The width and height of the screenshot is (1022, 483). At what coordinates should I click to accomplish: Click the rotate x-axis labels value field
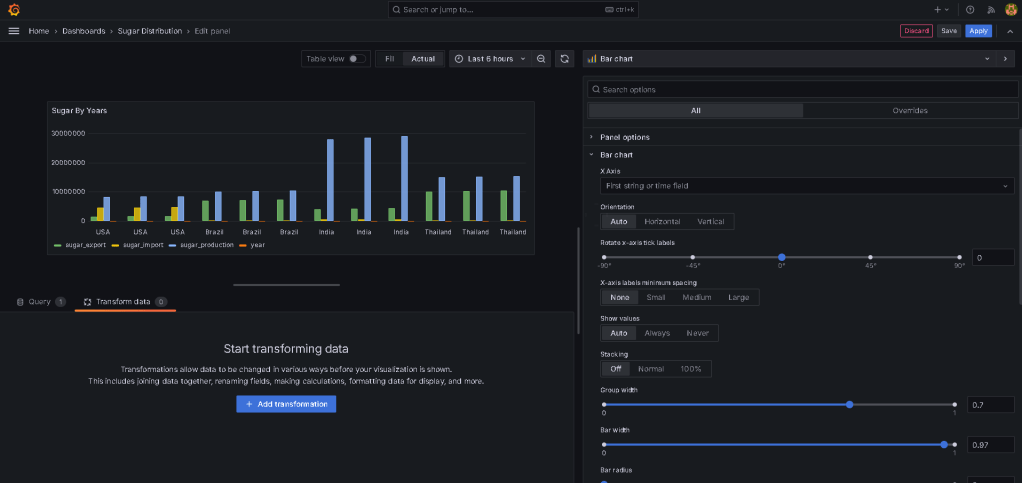[x=993, y=257]
